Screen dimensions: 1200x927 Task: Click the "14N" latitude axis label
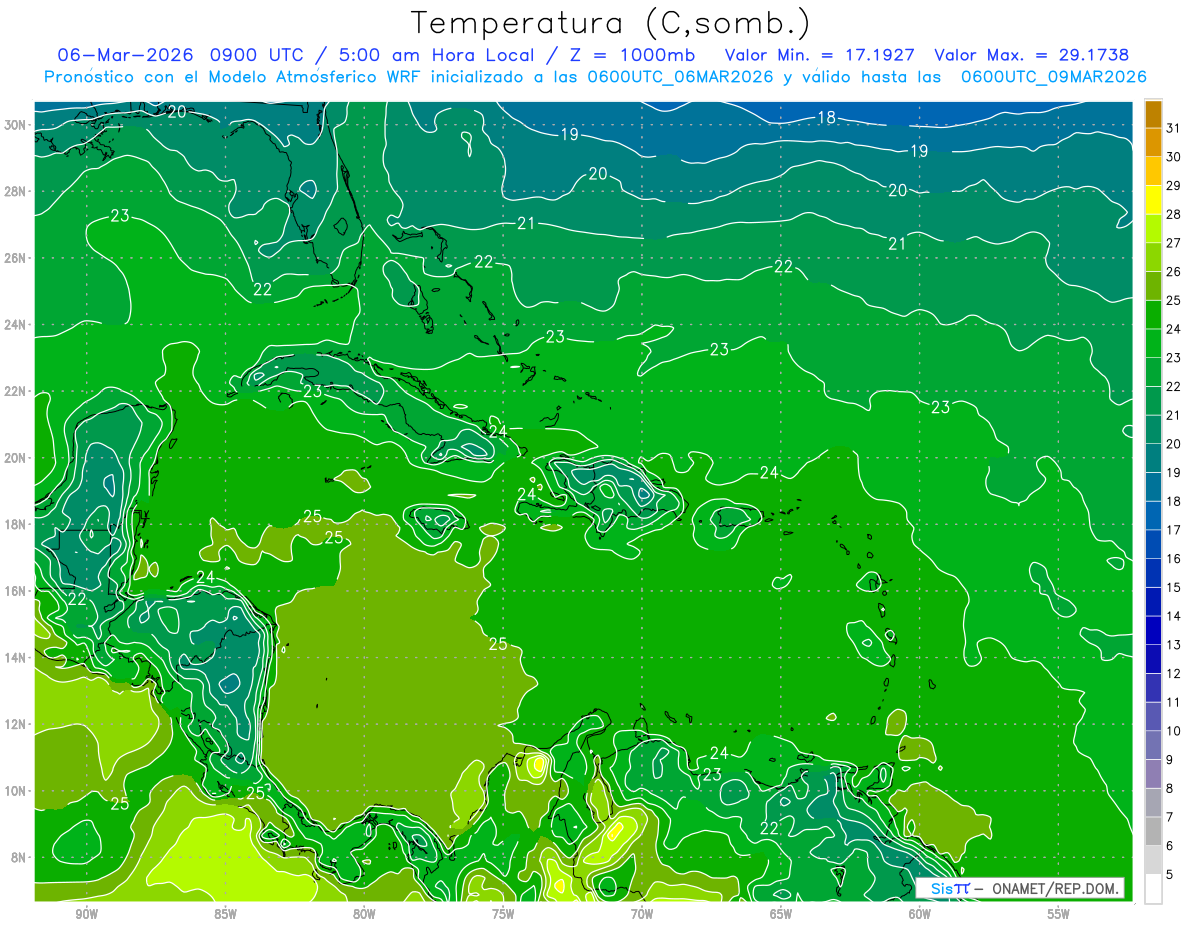pyautogui.click(x=14, y=658)
